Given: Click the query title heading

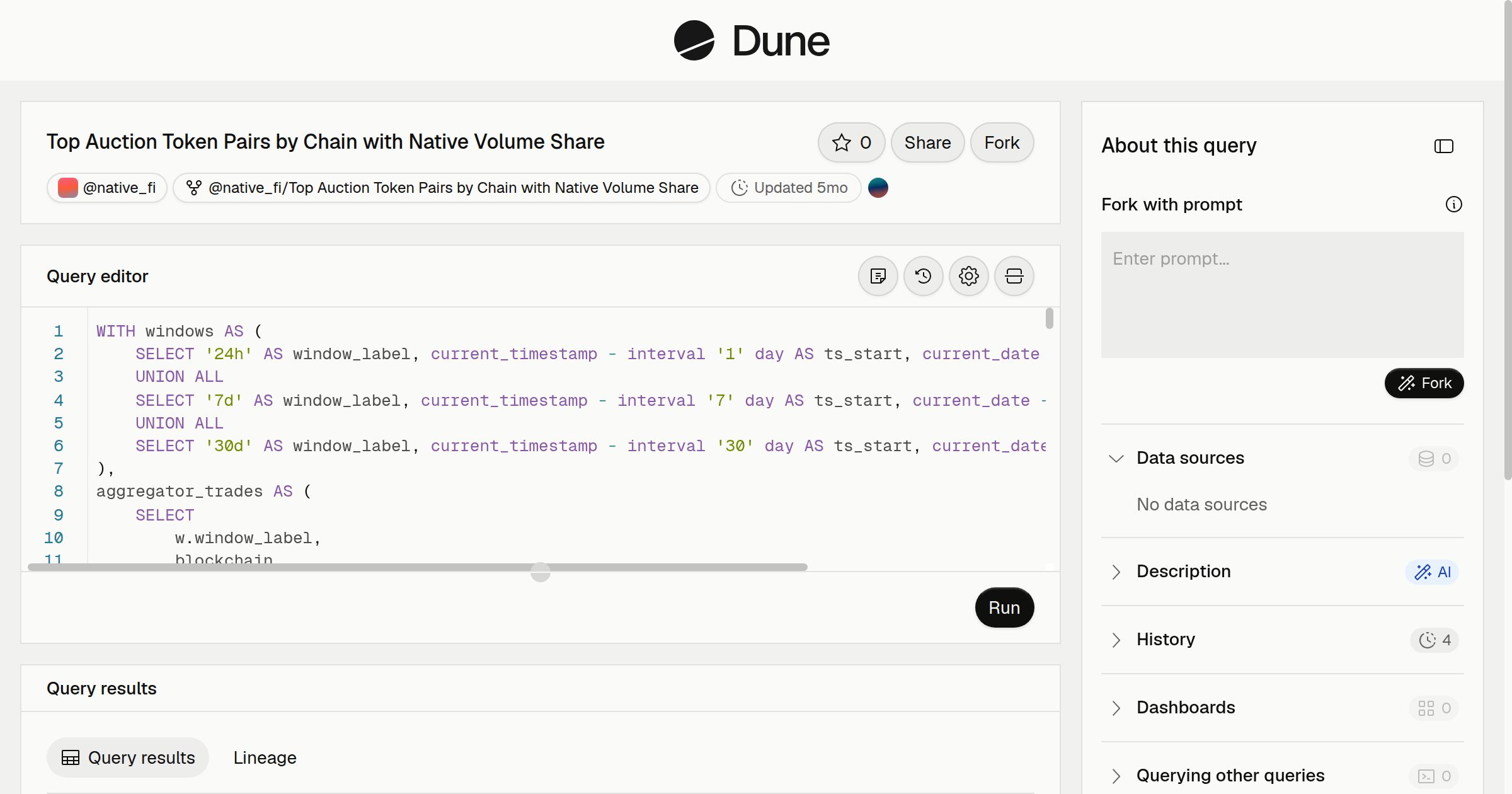Looking at the screenshot, I should coord(325,142).
